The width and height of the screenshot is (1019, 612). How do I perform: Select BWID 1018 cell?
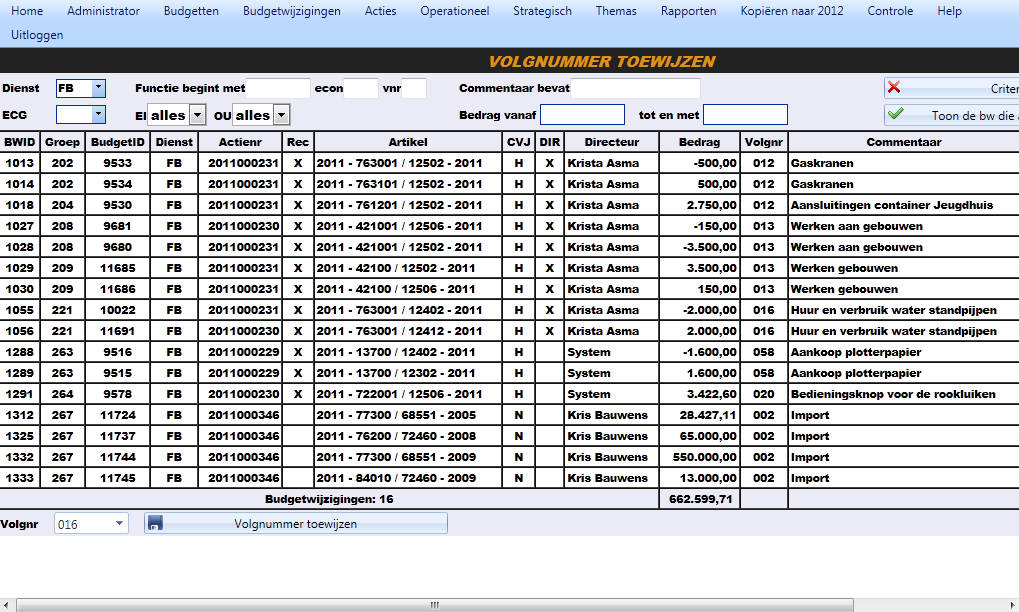(19, 205)
